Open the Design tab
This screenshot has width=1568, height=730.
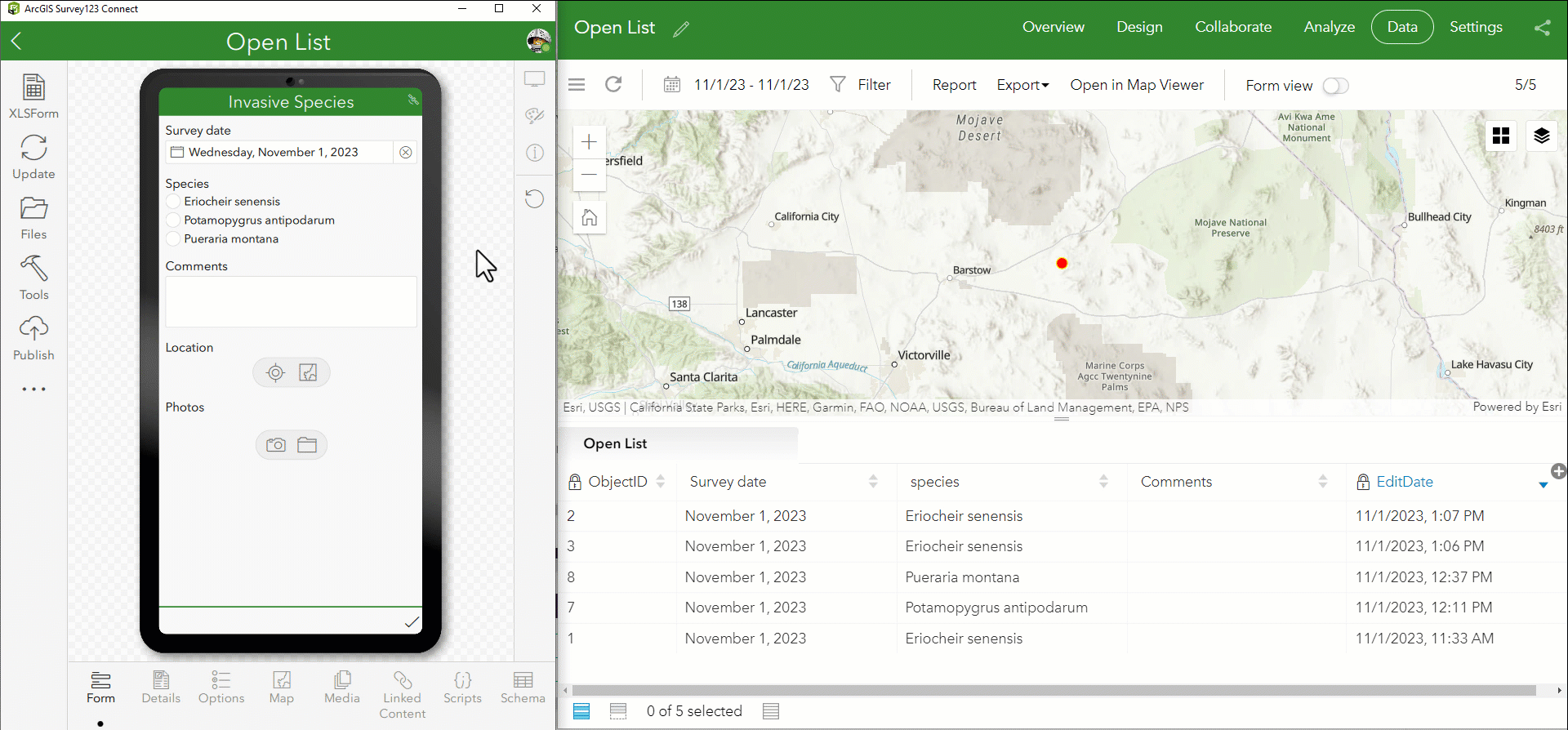click(x=1139, y=27)
